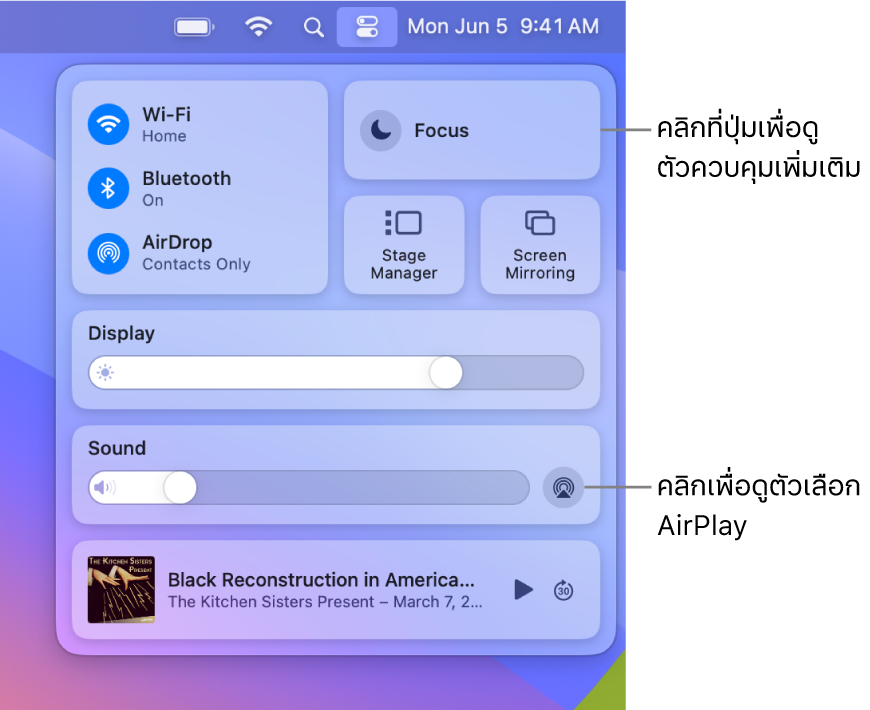The width and height of the screenshot is (870, 710).
Task: Toggle the AirDrop round blue icon
Action: point(109,253)
